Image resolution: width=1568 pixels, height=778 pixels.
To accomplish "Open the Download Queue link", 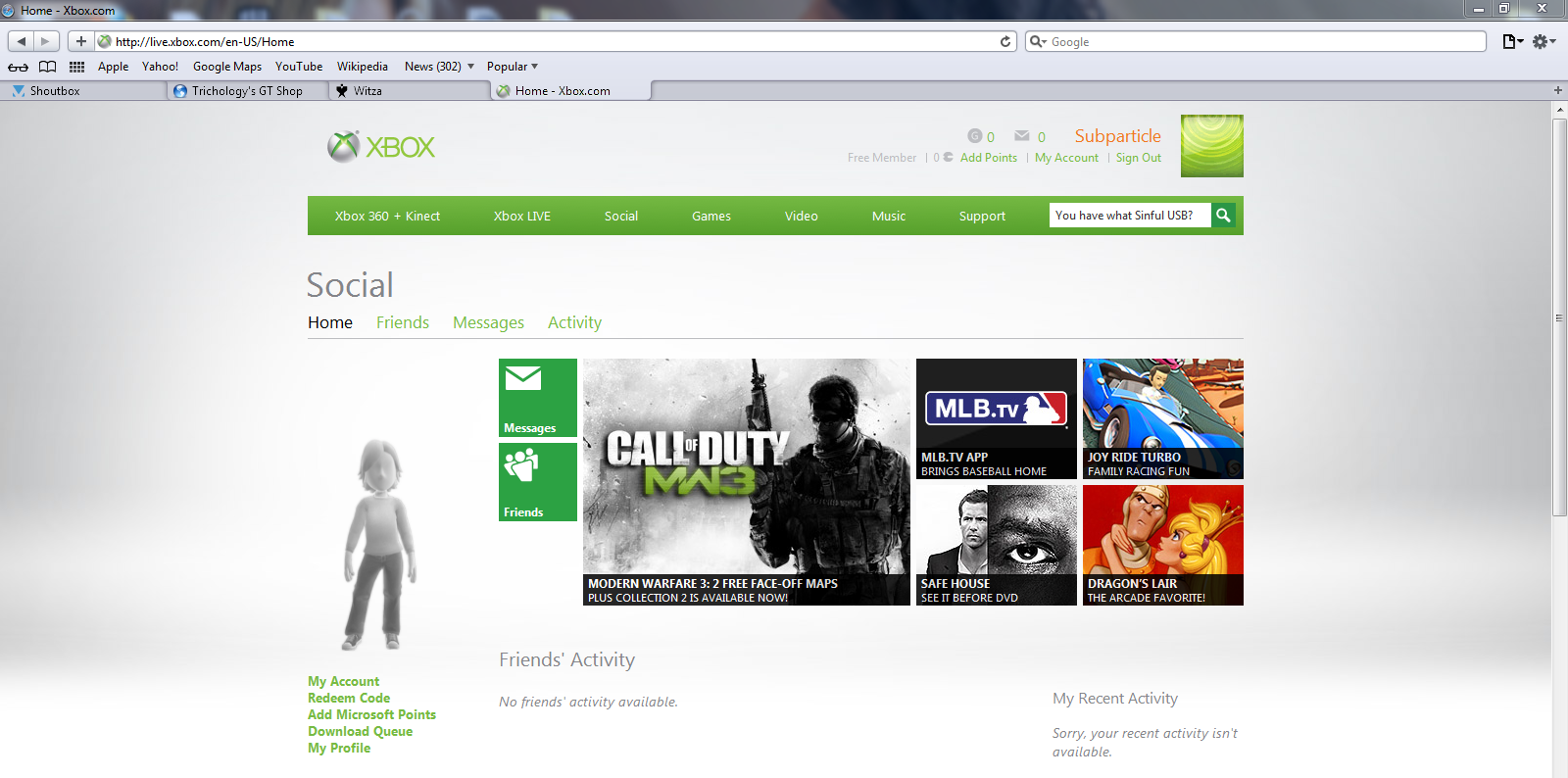I will click(x=360, y=731).
